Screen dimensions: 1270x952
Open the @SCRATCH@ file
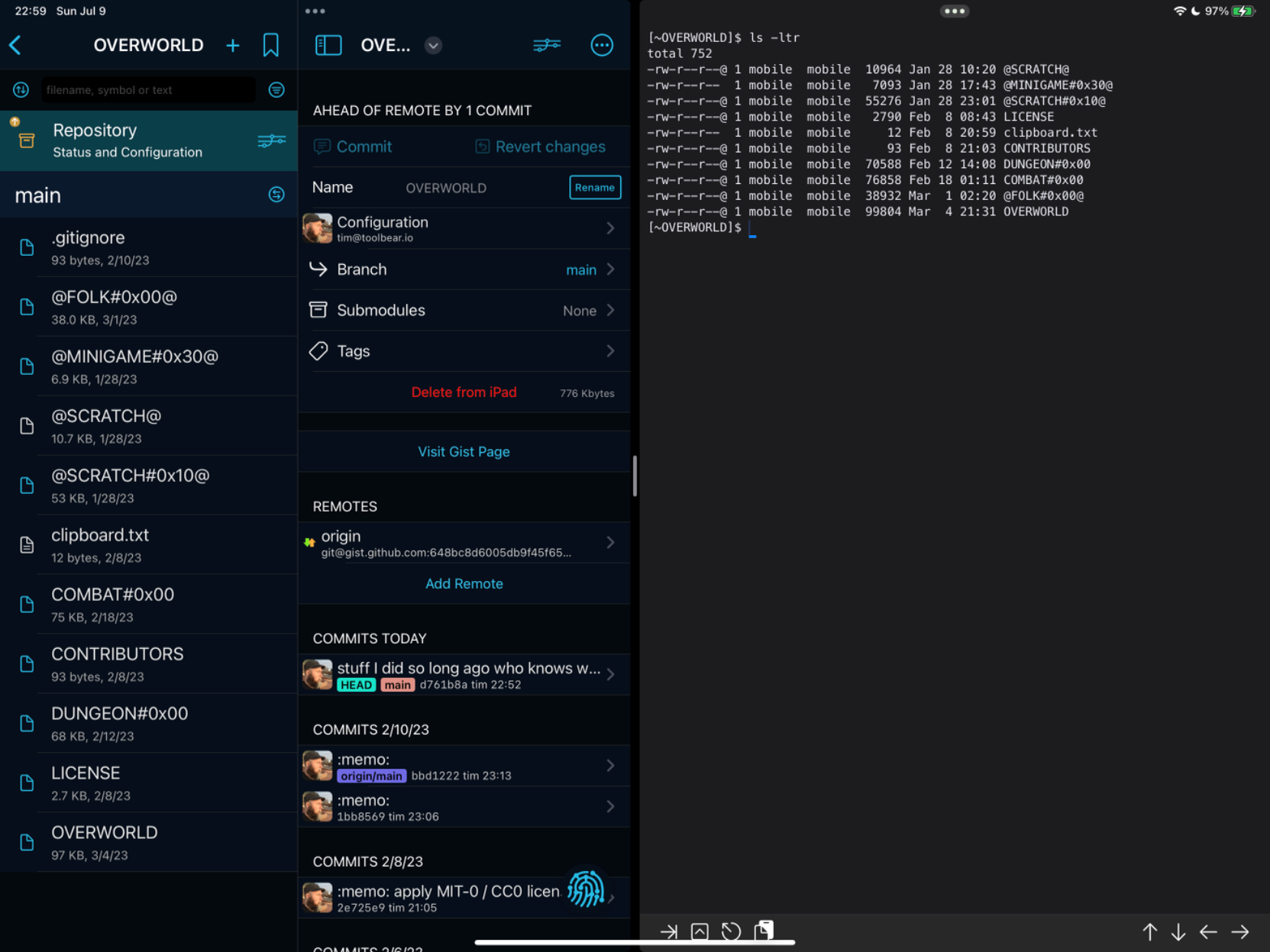pos(149,426)
